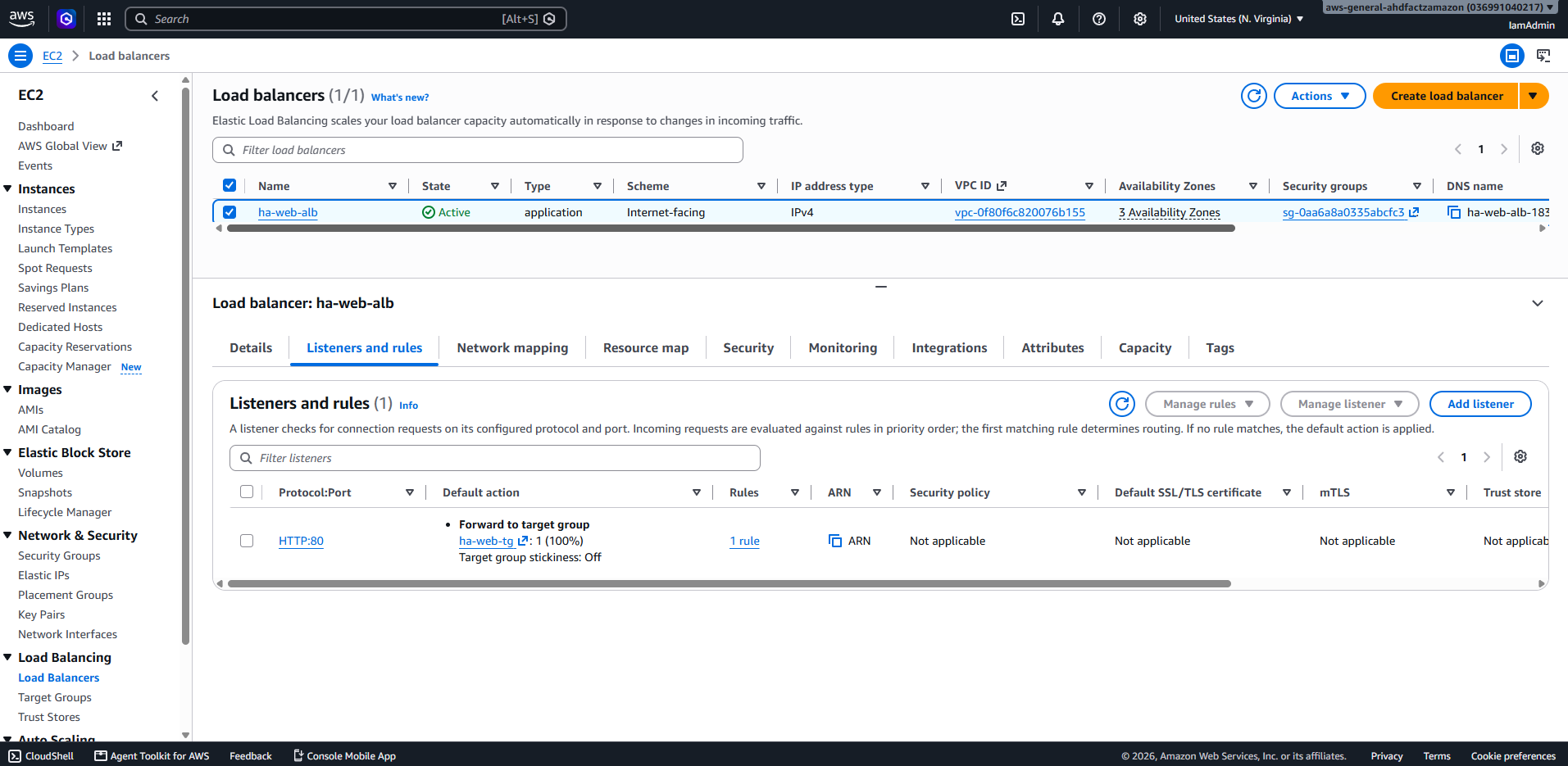
Task: Open the Manage rules dropdown
Action: click(x=1207, y=404)
